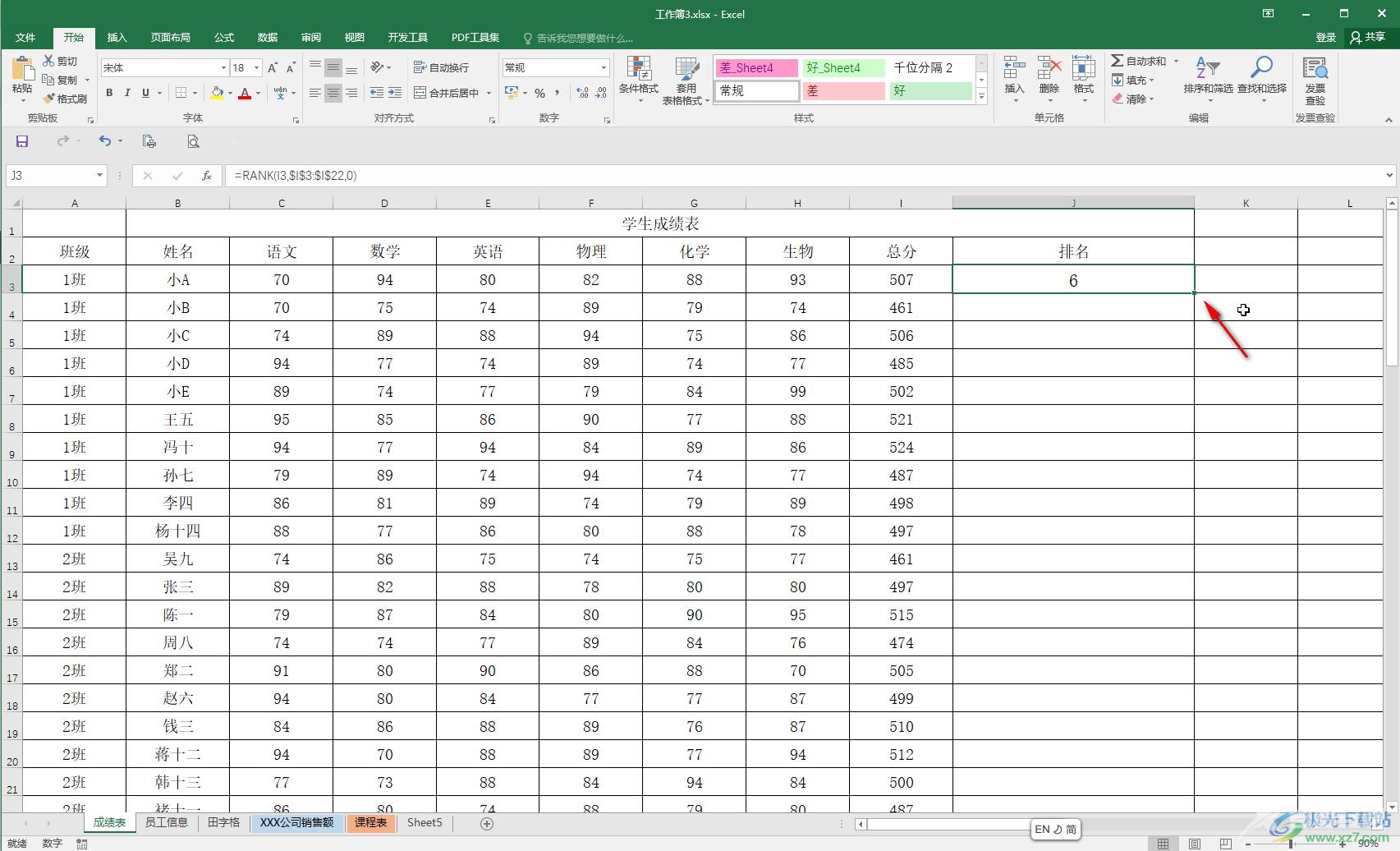The width and height of the screenshot is (1400, 851).
Task: Expand the cell styles gallery
Action: tap(981, 96)
